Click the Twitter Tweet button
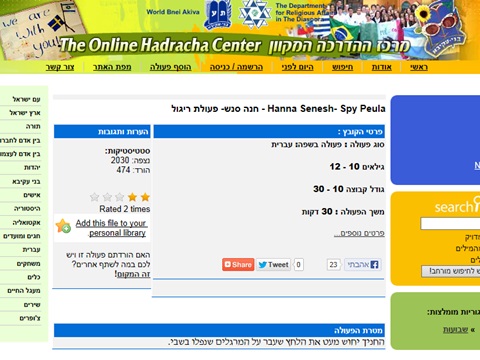Viewport: 480px width, 360px height. (274, 265)
